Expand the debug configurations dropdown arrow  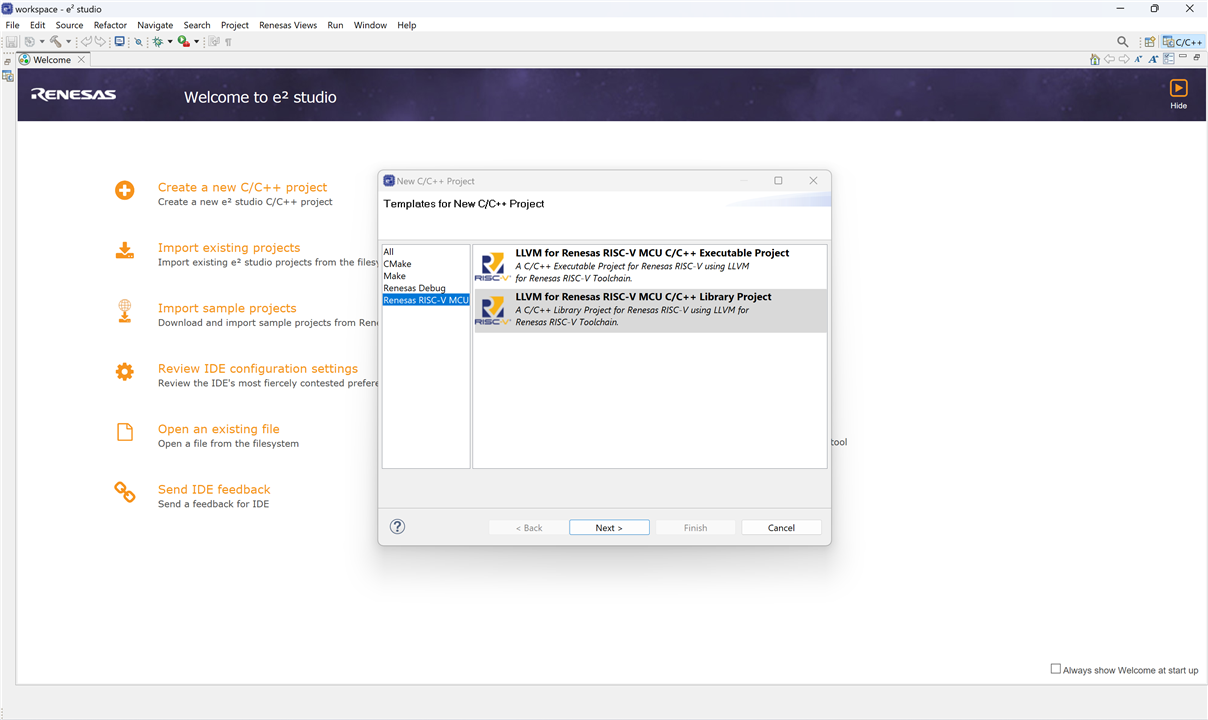[170, 42]
